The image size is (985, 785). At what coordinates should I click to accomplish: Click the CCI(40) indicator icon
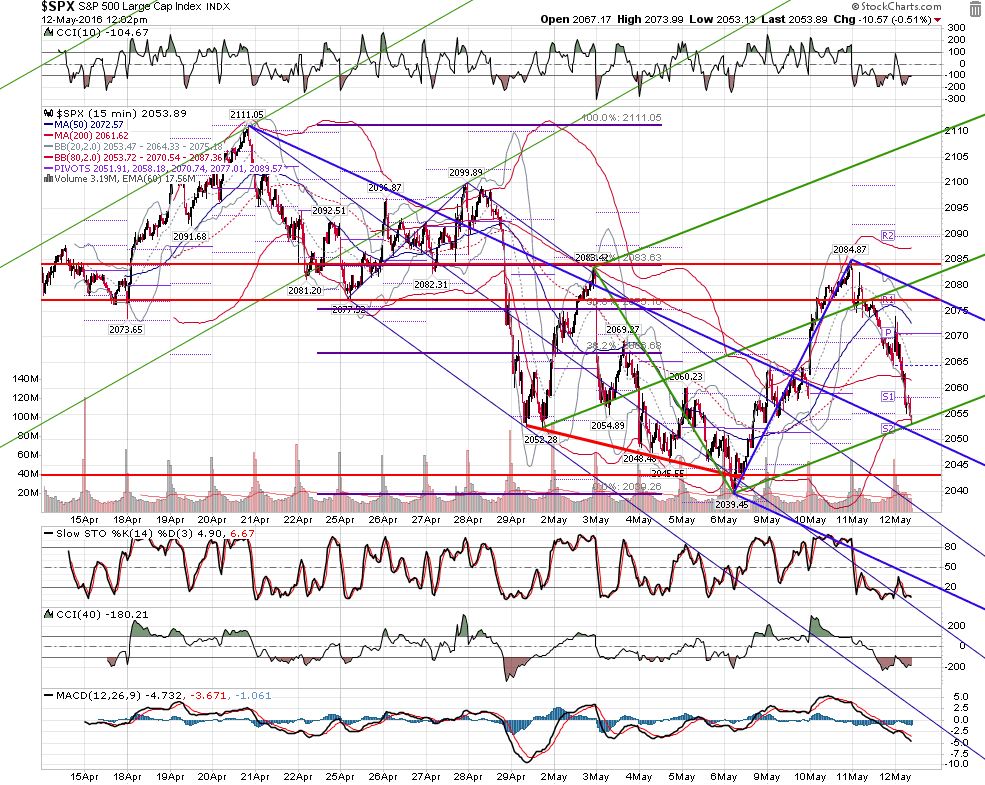point(48,614)
